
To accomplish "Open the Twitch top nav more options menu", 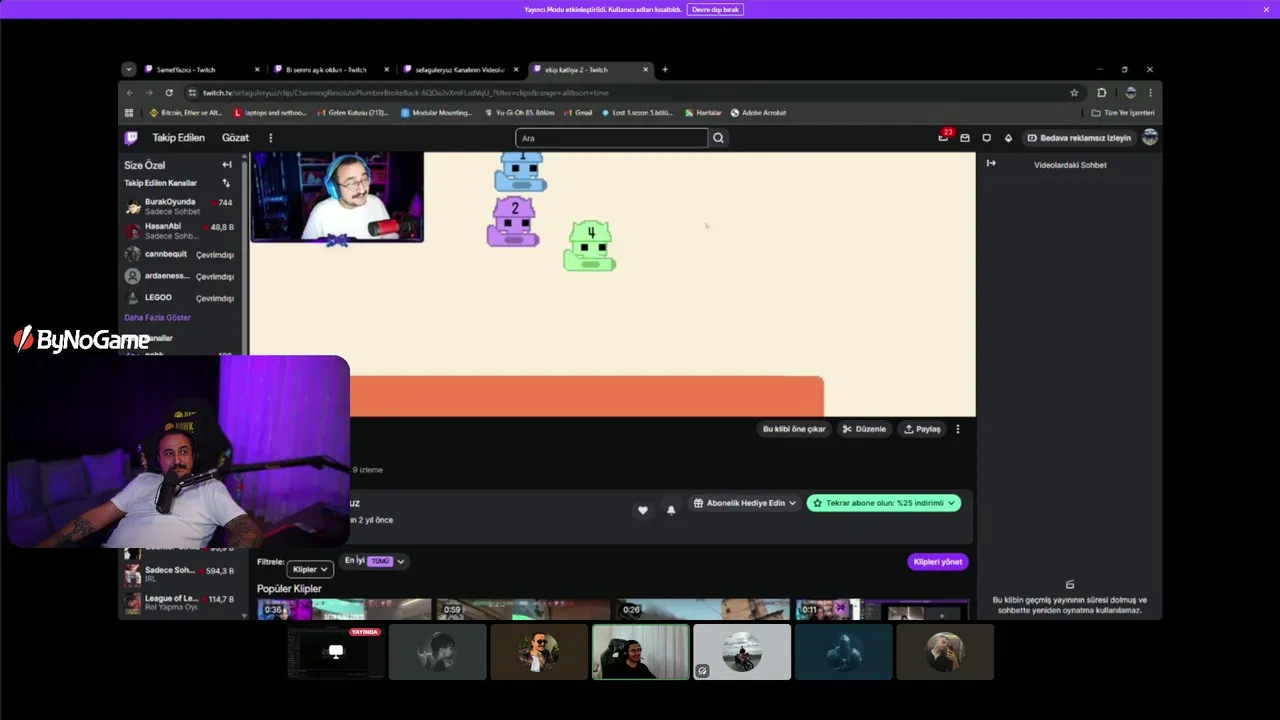I will [270, 138].
